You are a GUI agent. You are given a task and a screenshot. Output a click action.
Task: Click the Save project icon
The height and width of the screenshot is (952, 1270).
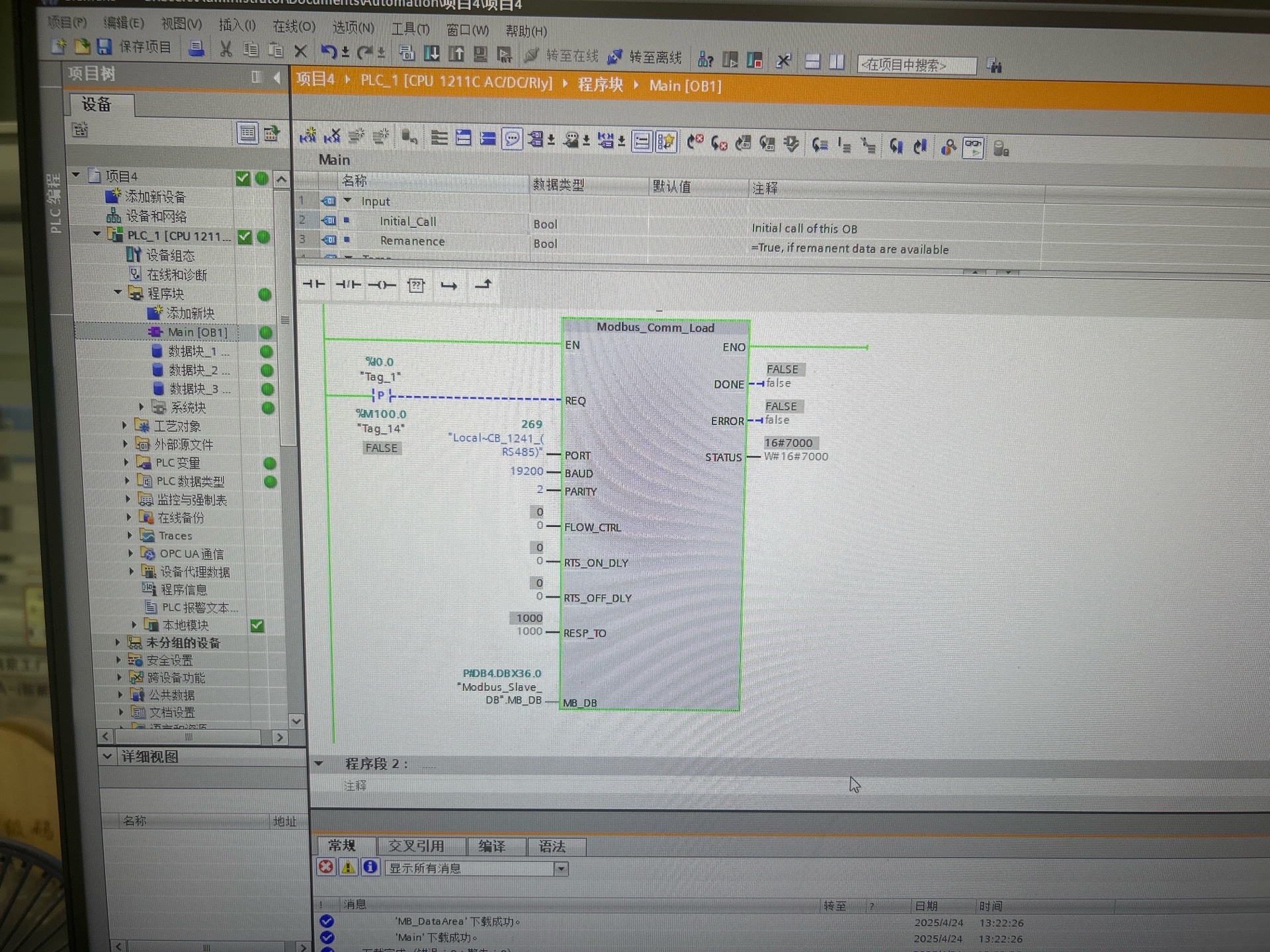[104, 46]
